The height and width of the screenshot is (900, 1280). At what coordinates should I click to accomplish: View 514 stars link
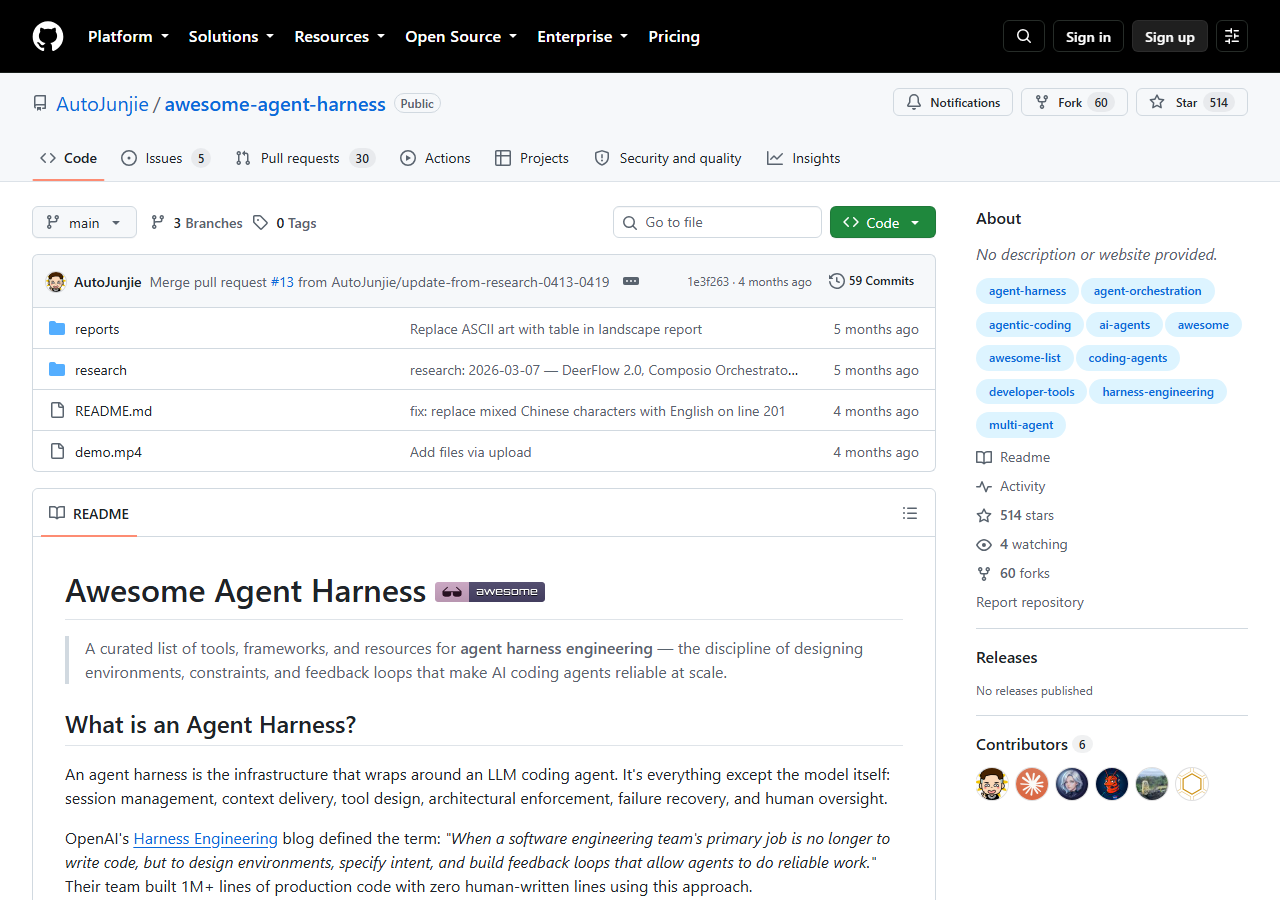point(1015,515)
